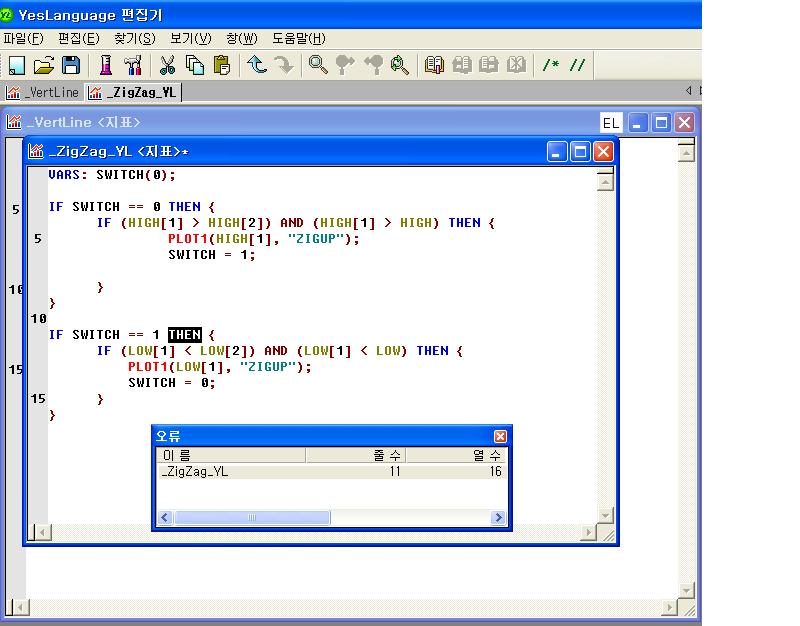Switch to the _VertLine tab
This screenshot has width=800, height=626.
[43, 92]
